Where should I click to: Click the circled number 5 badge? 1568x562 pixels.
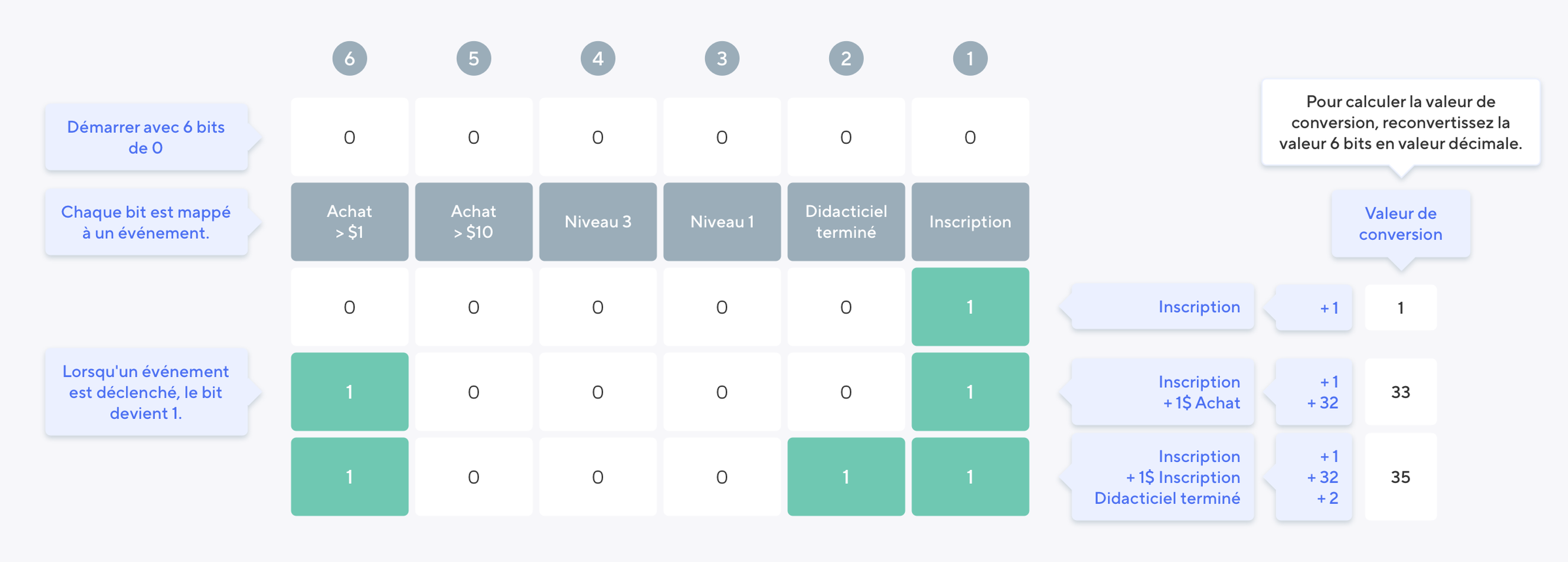(x=474, y=58)
